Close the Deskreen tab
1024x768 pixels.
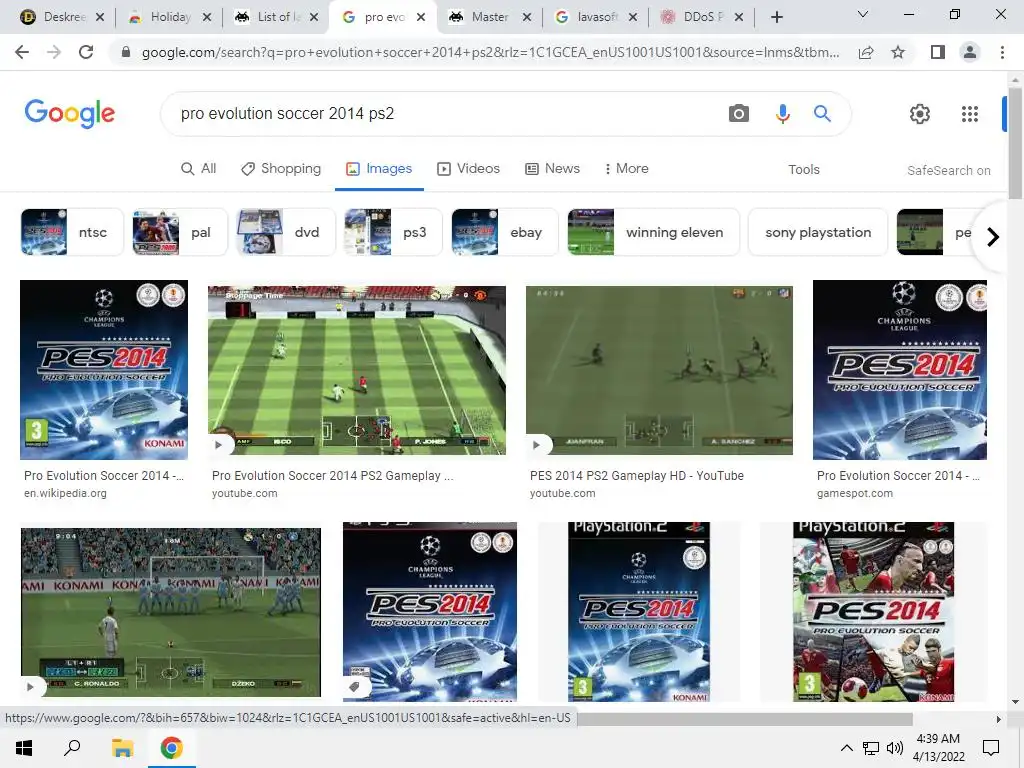coord(100,17)
